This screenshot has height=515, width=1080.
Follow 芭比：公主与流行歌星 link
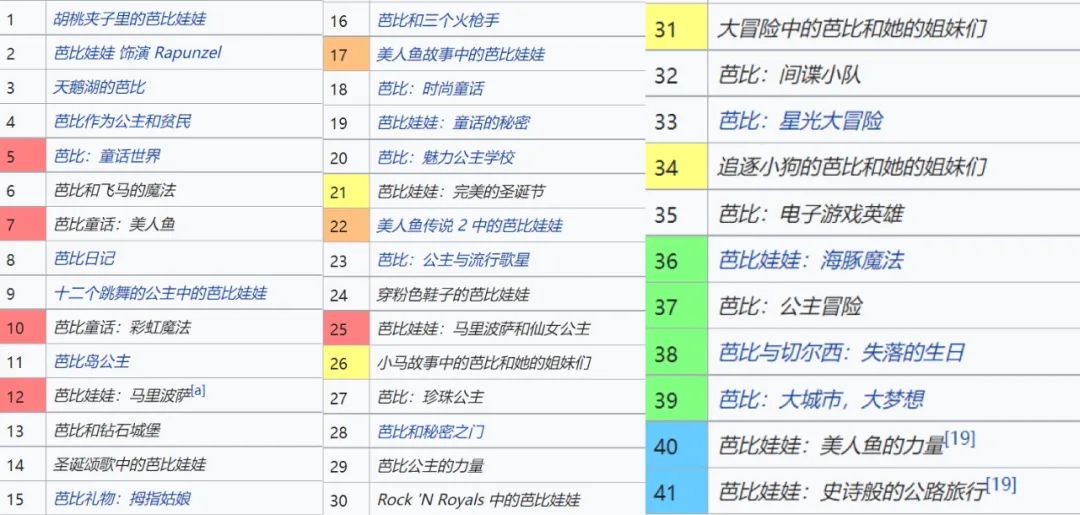[453, 260]
